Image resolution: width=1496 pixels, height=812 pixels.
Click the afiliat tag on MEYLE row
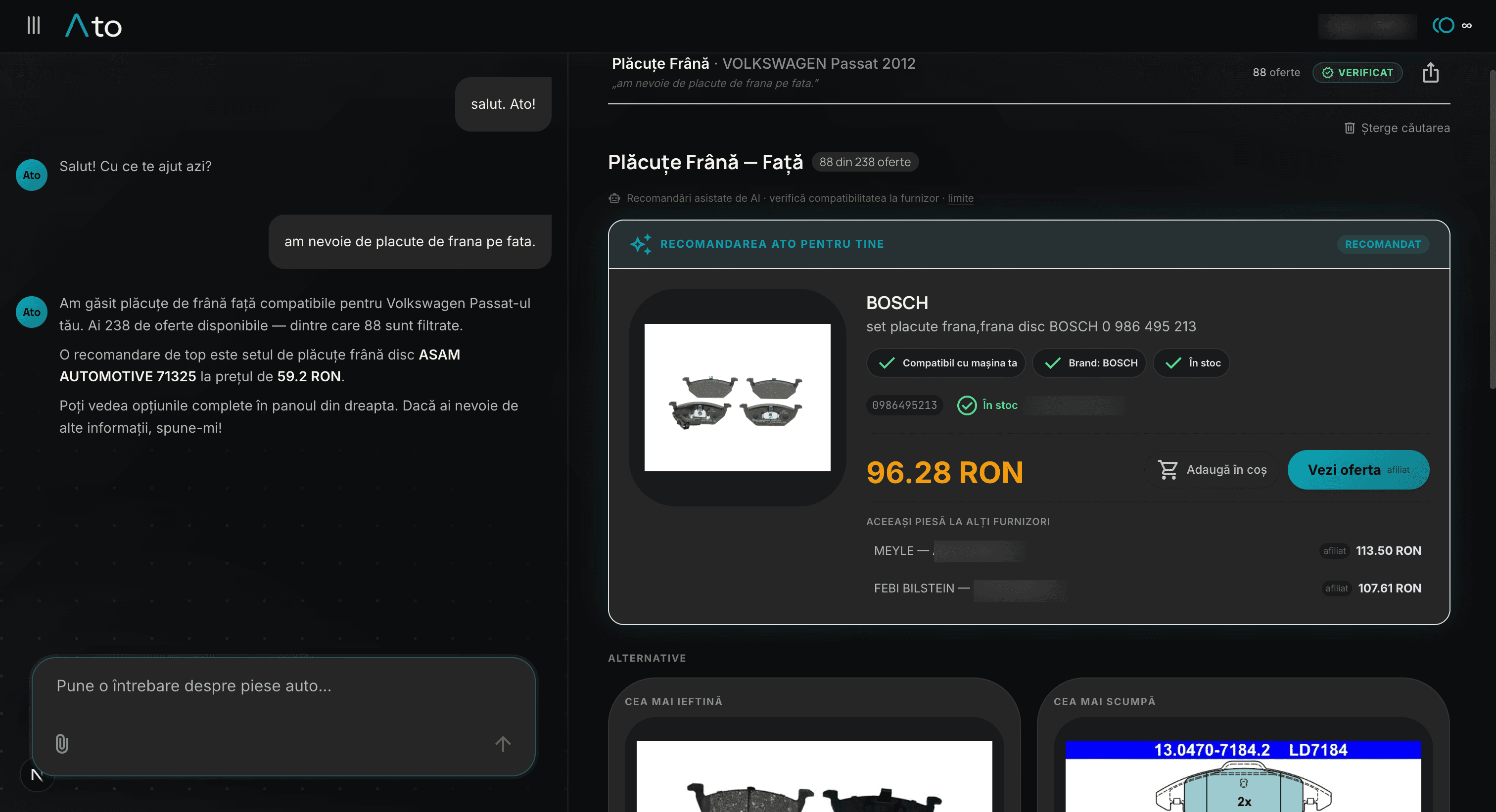tap(1334, 551)
